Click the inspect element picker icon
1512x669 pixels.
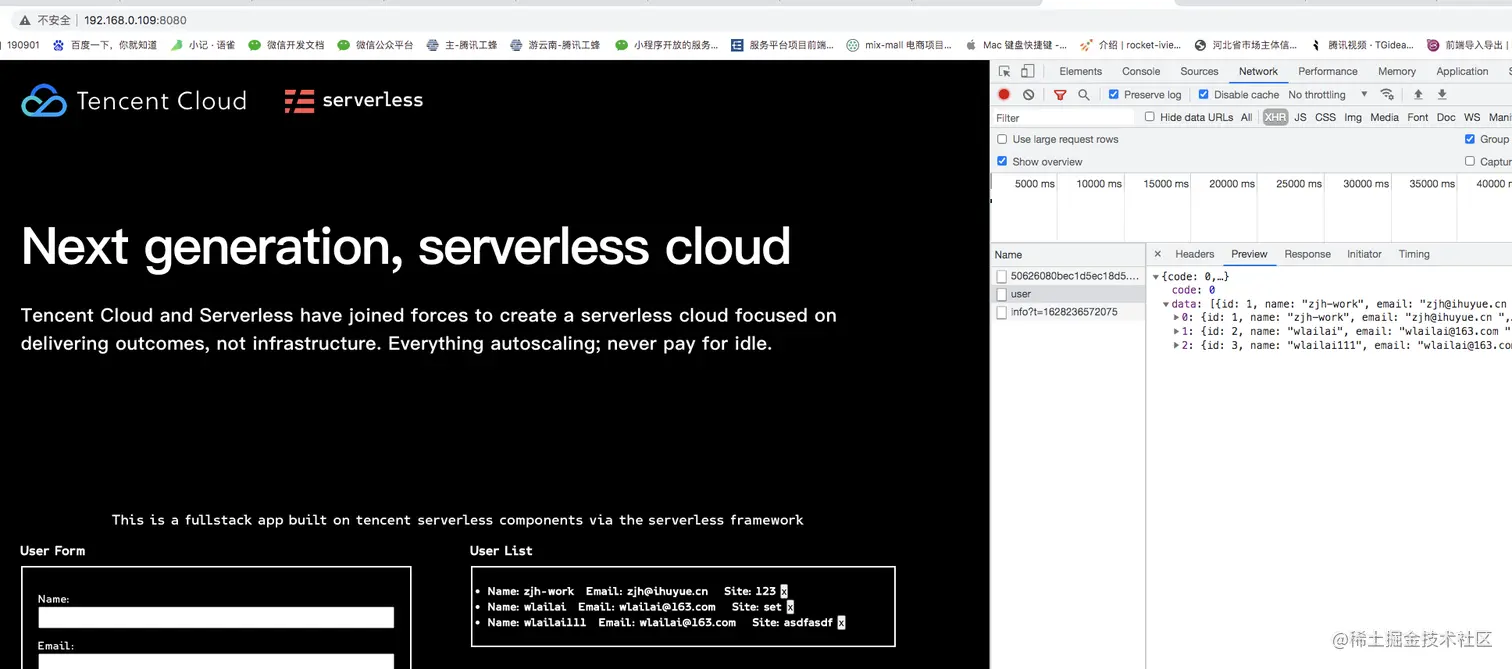[x=1004, y=72]
